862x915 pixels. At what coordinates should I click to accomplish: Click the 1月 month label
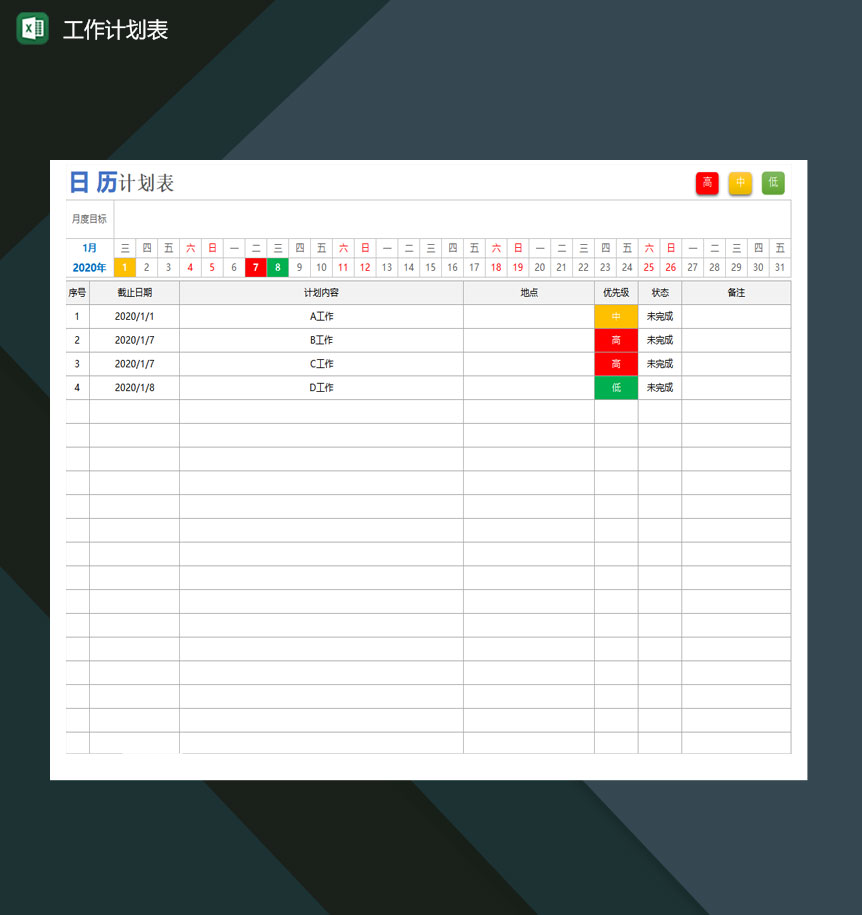point(89,247)
